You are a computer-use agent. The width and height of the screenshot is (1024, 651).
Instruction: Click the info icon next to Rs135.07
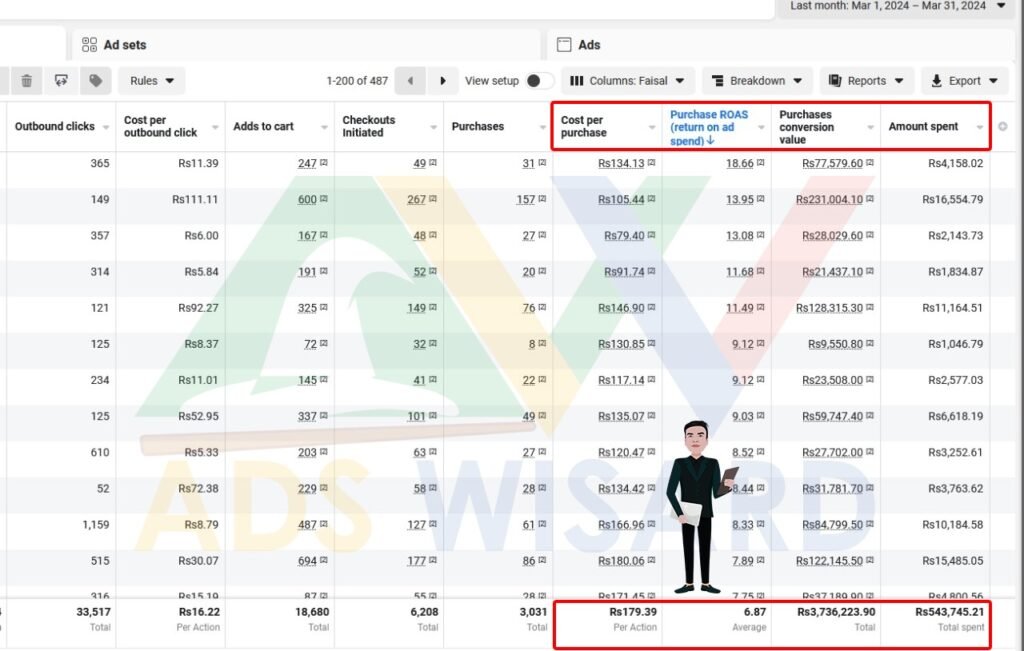pos(651,415)
